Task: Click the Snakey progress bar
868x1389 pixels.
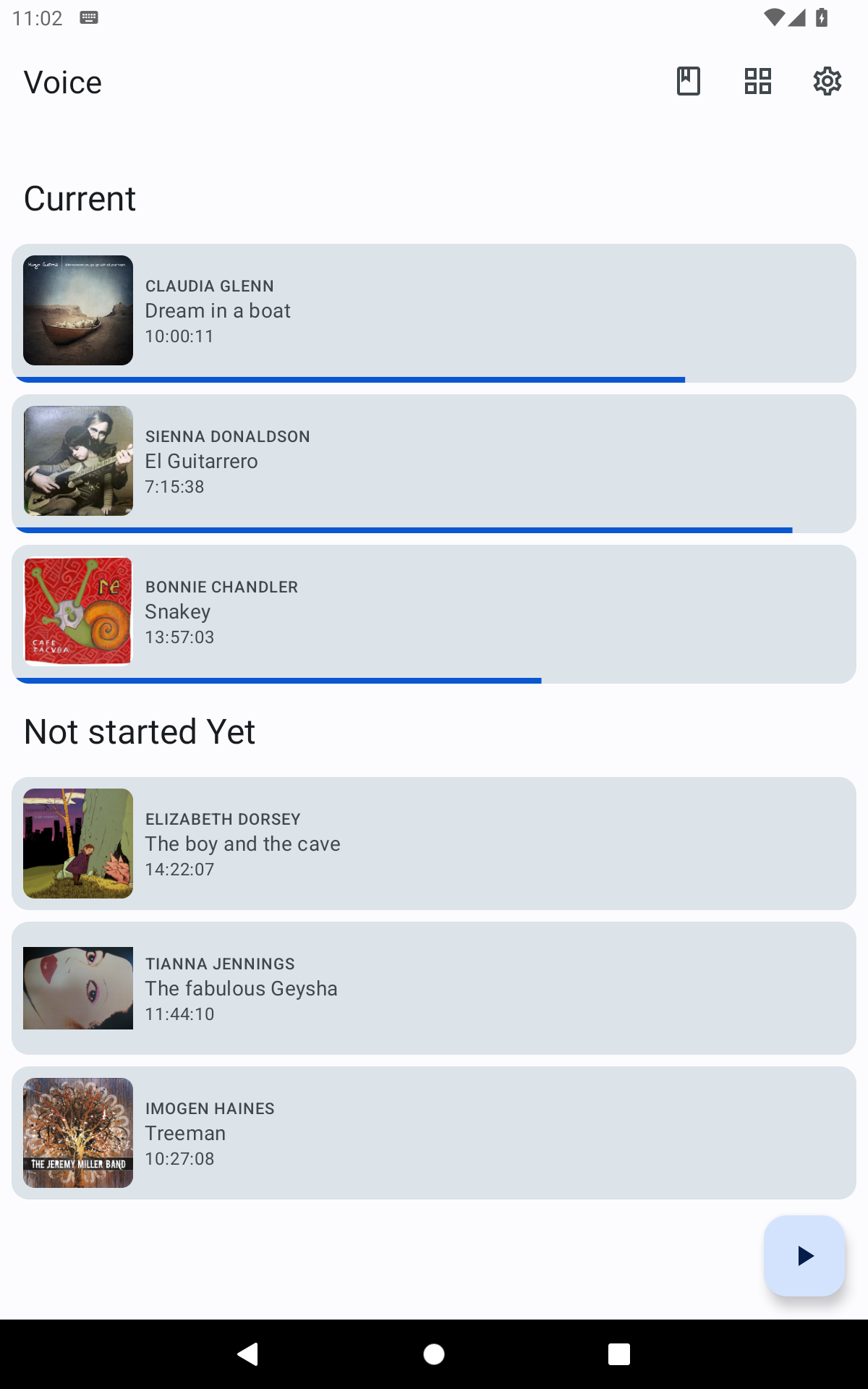Action: [x=278, y=680]
